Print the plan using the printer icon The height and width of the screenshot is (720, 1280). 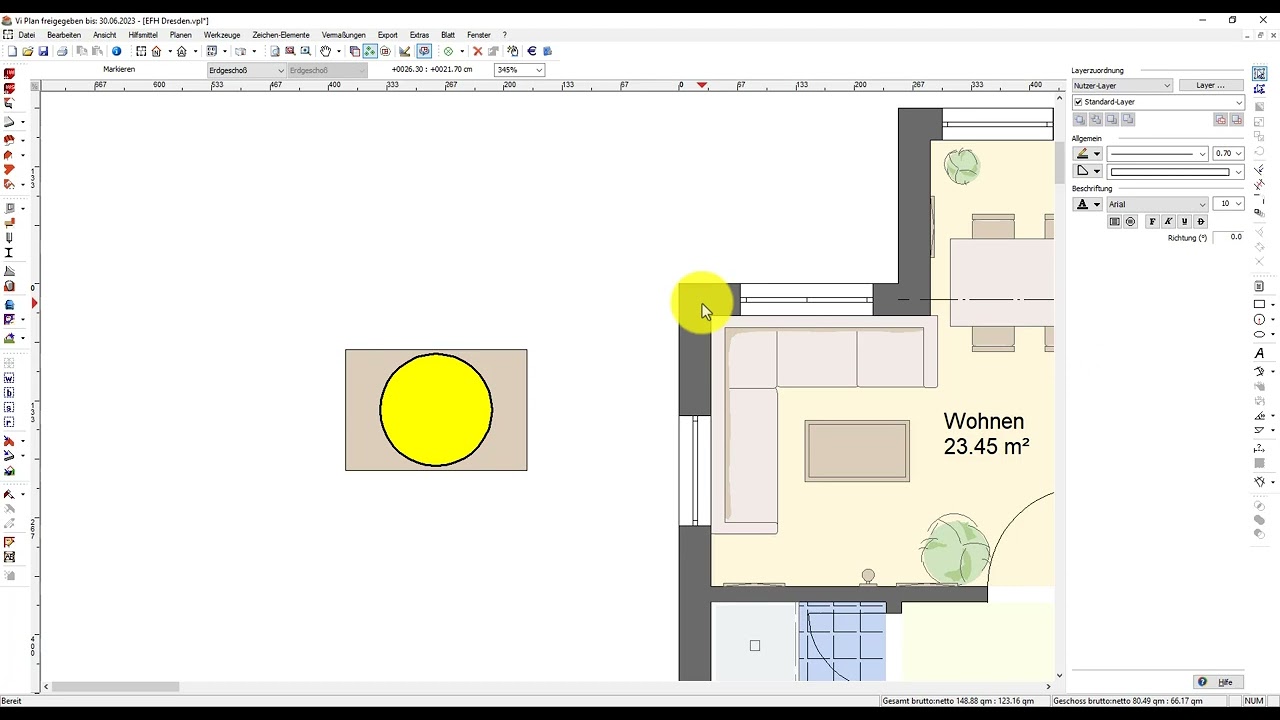[62, 51]
